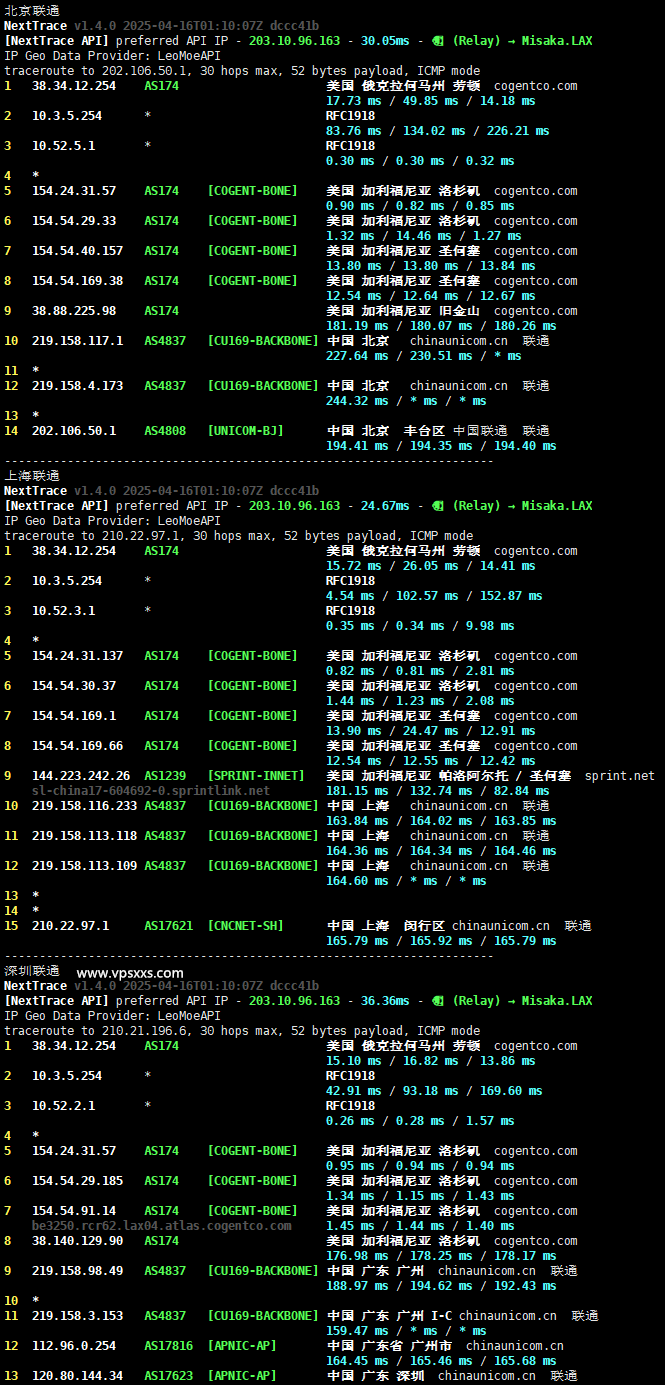Select the AS4808 number
This screenshot has height=1385, width=665.
(x=165, y=431)
